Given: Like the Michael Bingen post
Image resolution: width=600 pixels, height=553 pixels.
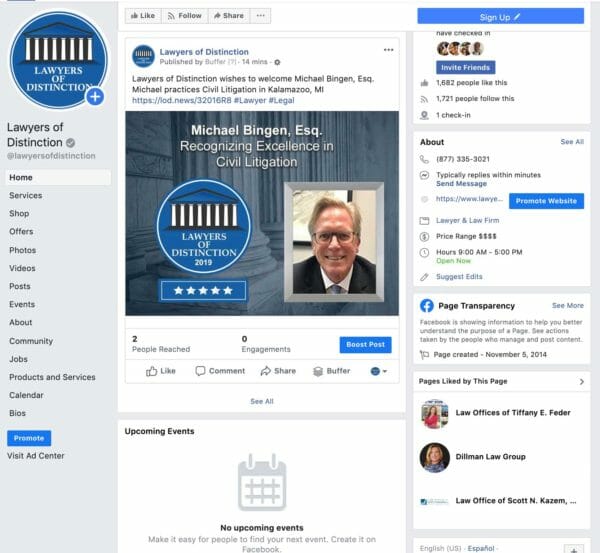Looking at the screenshot, I should coord(161,371).
